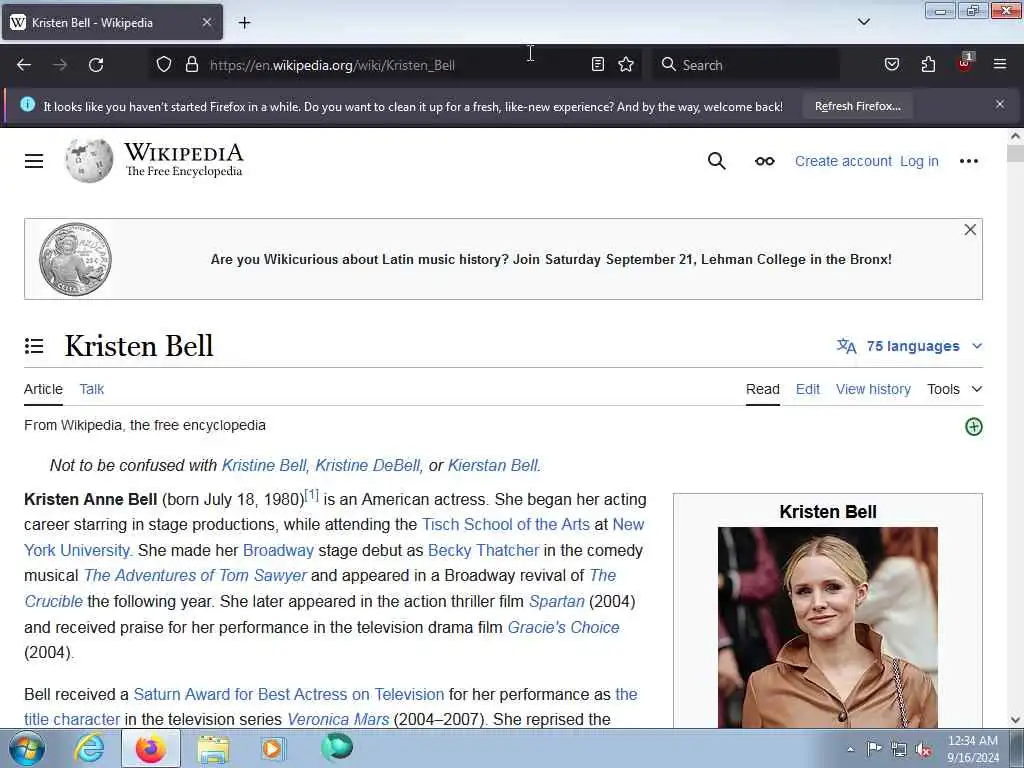Image resolution: width=1024 pixels, height=768 pixels.
Task: Open the green round taskbar app icon
Action: point(337,748)
